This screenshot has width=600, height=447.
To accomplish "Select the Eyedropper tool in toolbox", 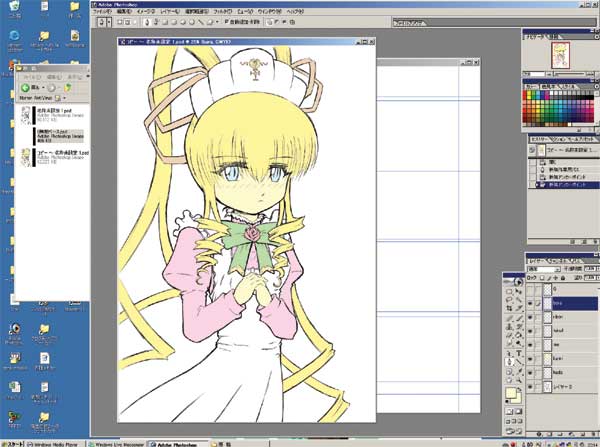I will click(x=518, y=372).
